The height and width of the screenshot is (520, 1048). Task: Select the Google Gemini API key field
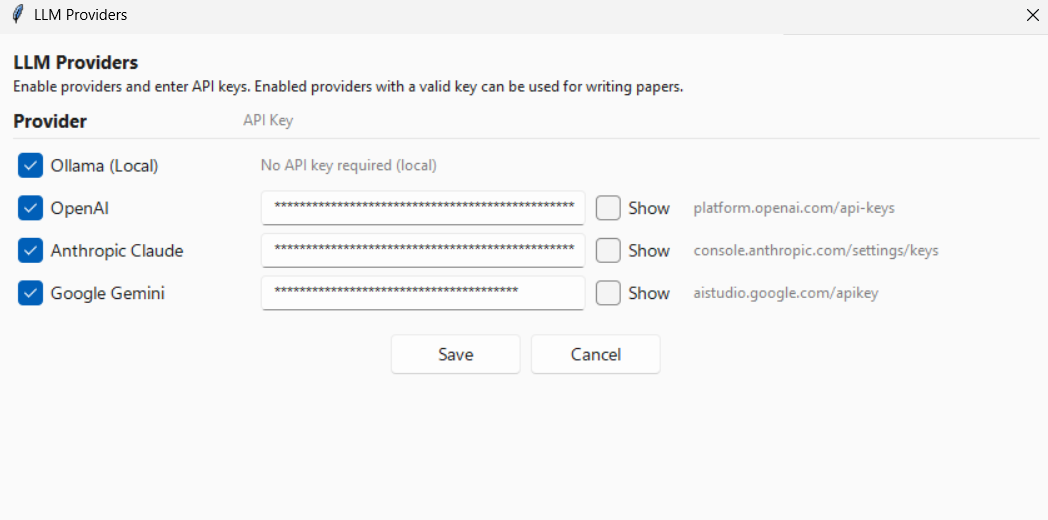tap(423, 293)
